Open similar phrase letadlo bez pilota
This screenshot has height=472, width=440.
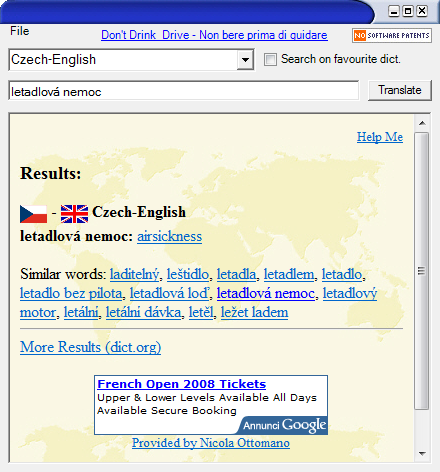pyautogui.click(x=71, y=293)
